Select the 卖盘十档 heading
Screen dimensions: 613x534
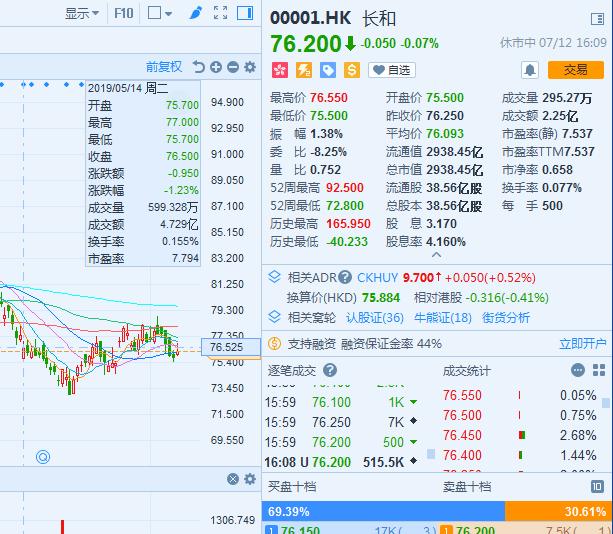[467, 487]
